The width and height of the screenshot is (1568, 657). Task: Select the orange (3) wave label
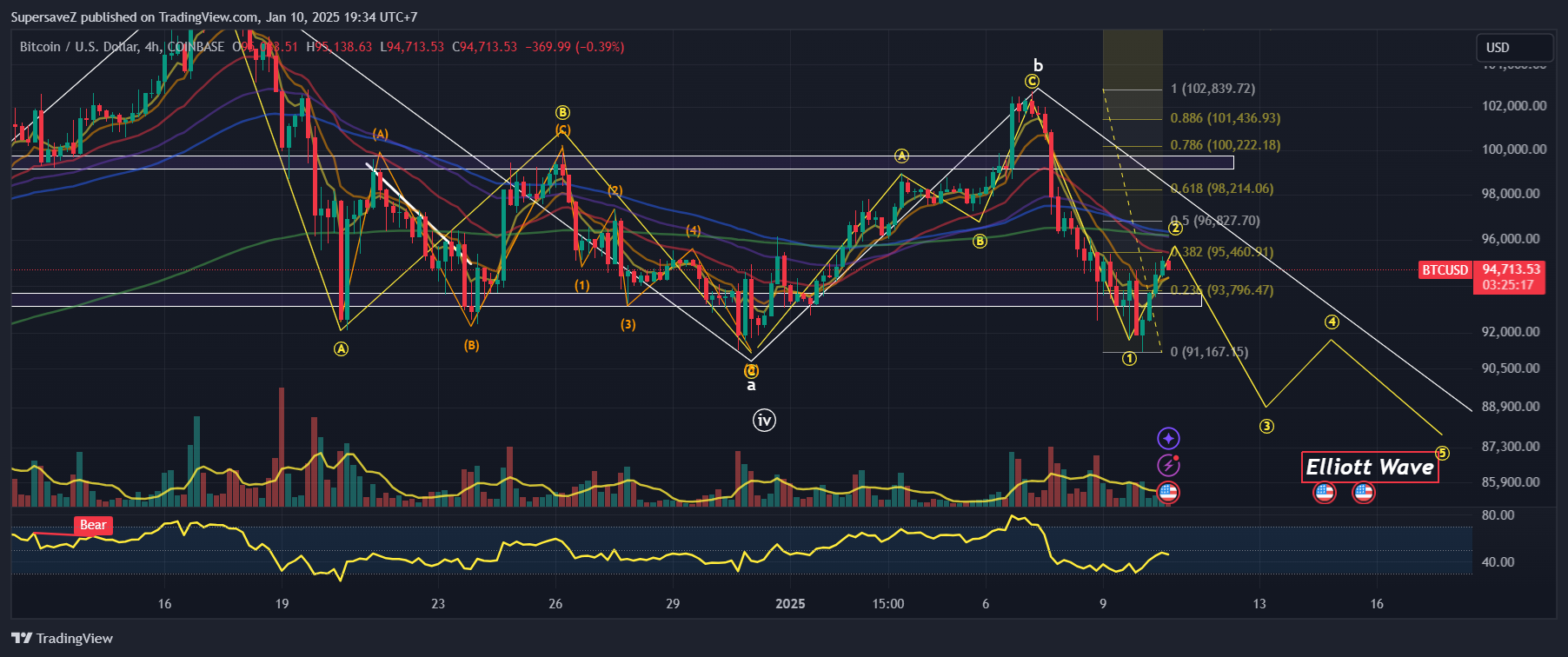[x=628, y=324]
